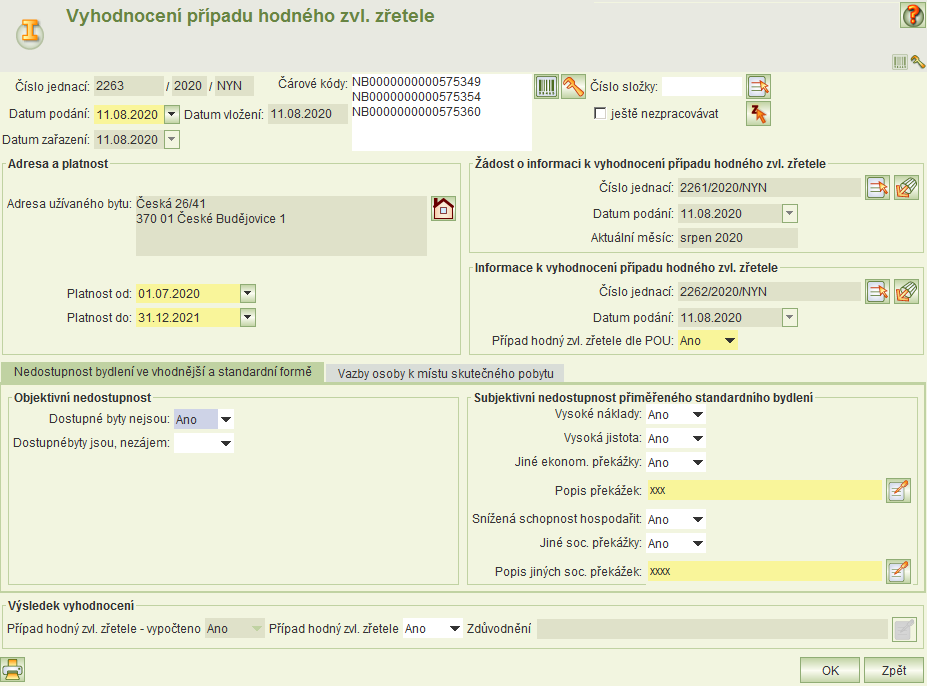Screen dimensions: 927x686
Task: Click the Číslo složky input field
Action: (x=701, y=86)
